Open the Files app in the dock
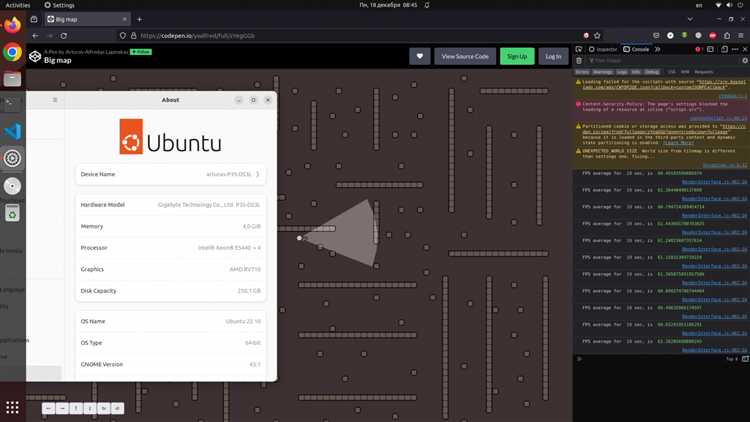 click(x=12, y=78)
